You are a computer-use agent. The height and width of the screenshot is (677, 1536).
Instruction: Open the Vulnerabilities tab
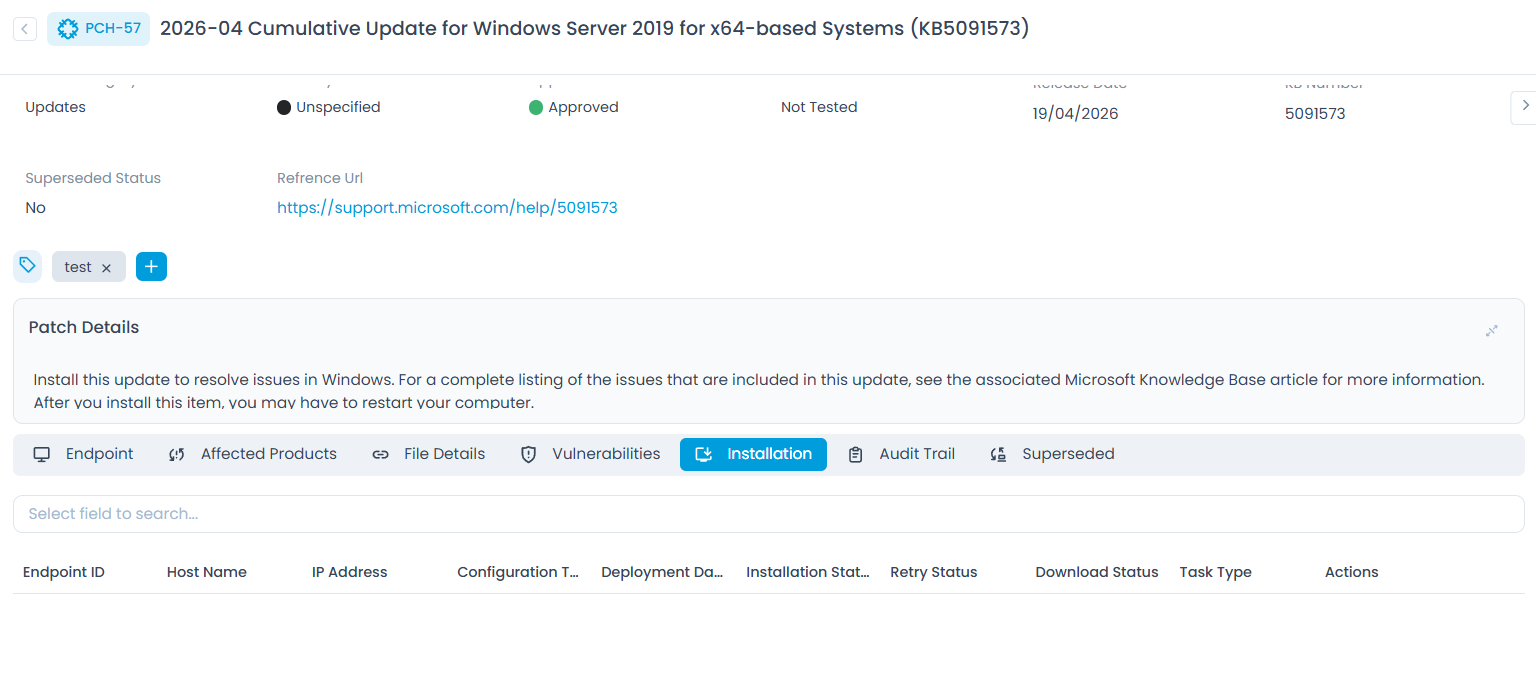point(591,454)
